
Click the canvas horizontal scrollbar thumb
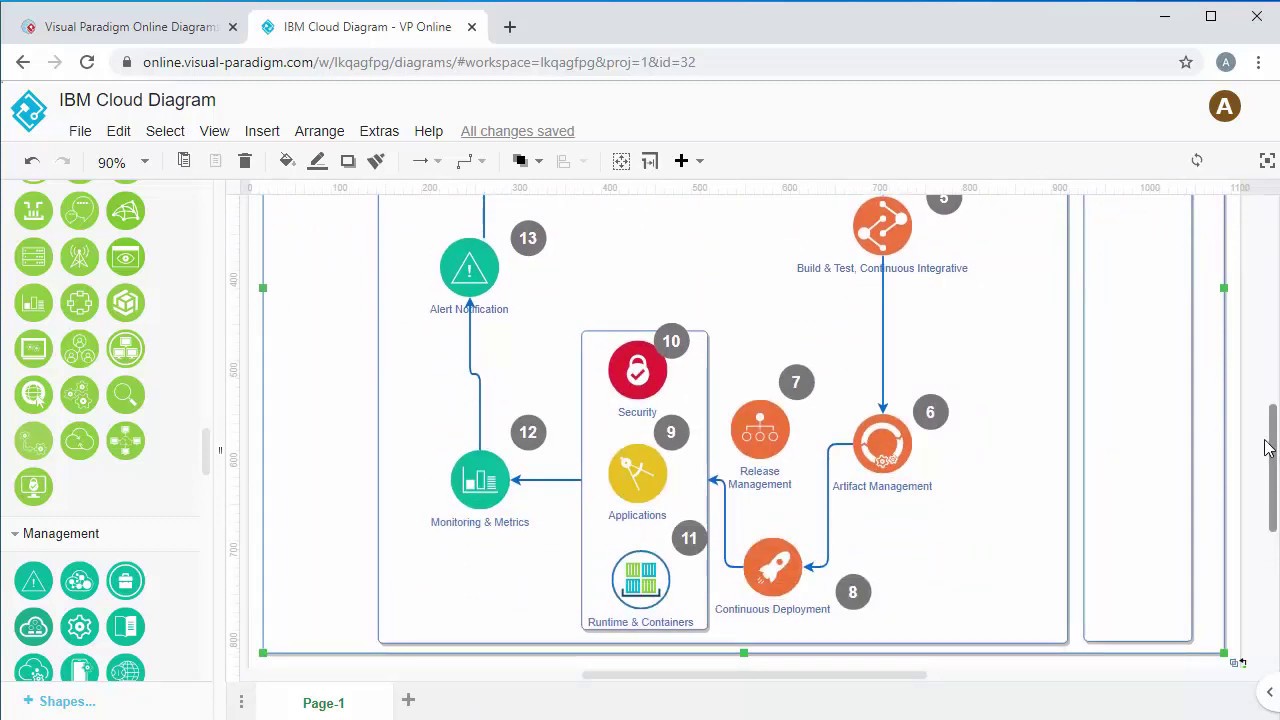pos(754,675)
